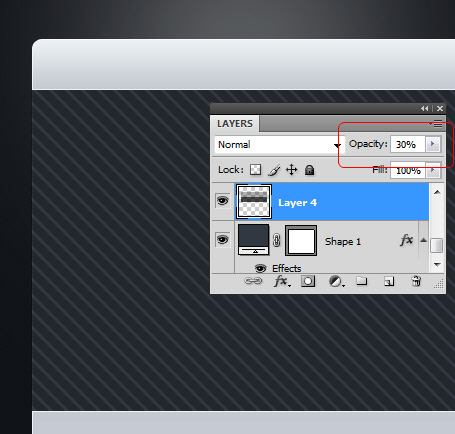455x434 pixels.
Task: Open the Layers panel options menu
Action: (x=437, y=124)
